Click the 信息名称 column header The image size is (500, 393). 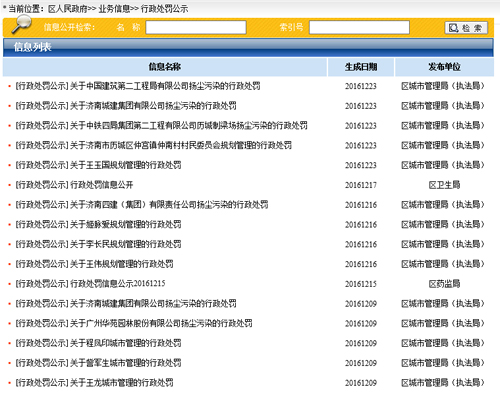[x=165, y=67]
